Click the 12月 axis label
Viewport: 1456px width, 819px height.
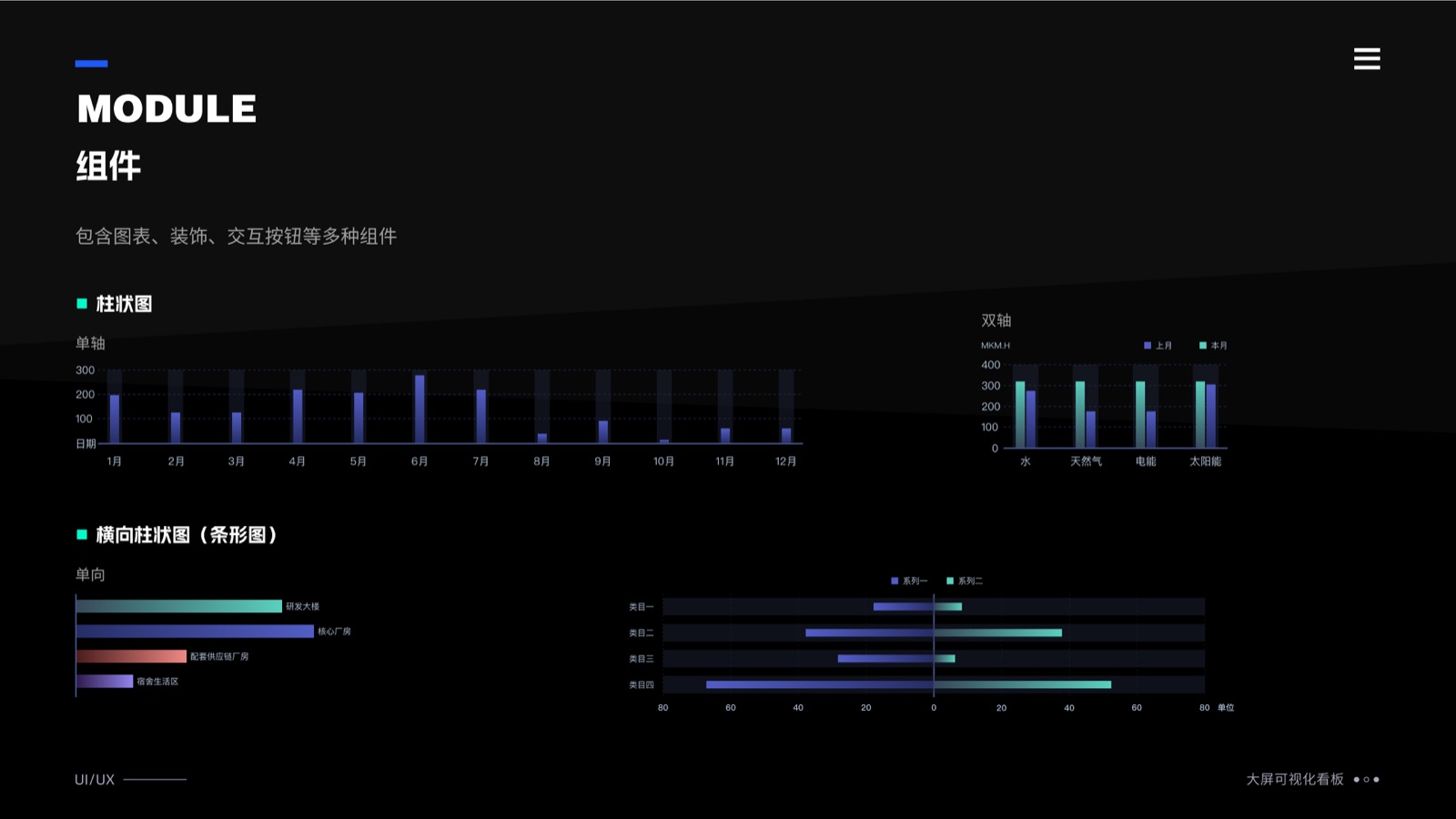pos(786,461)
